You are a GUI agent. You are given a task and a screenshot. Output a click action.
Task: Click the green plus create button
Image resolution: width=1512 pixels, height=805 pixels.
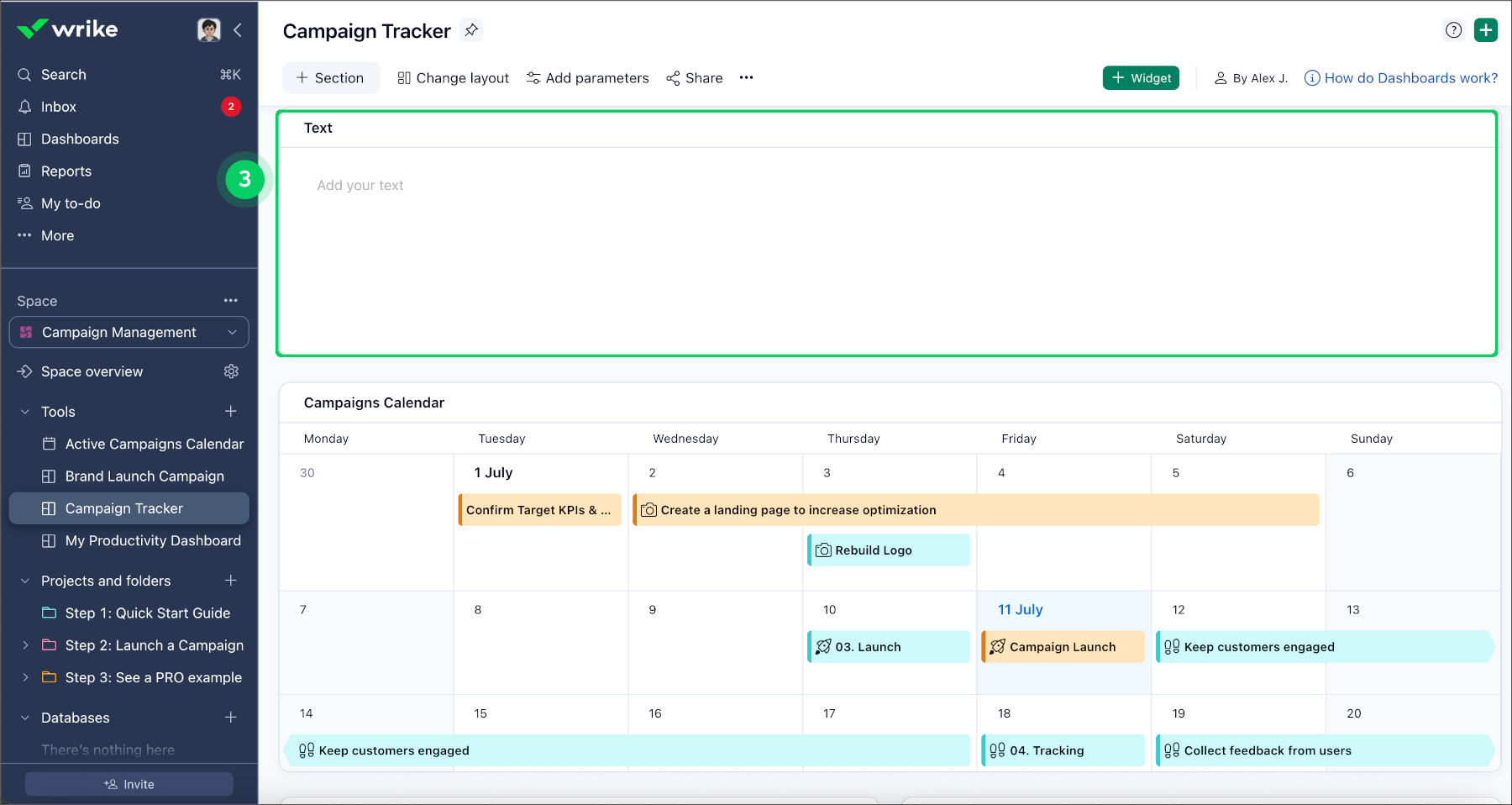(1485, 30)
